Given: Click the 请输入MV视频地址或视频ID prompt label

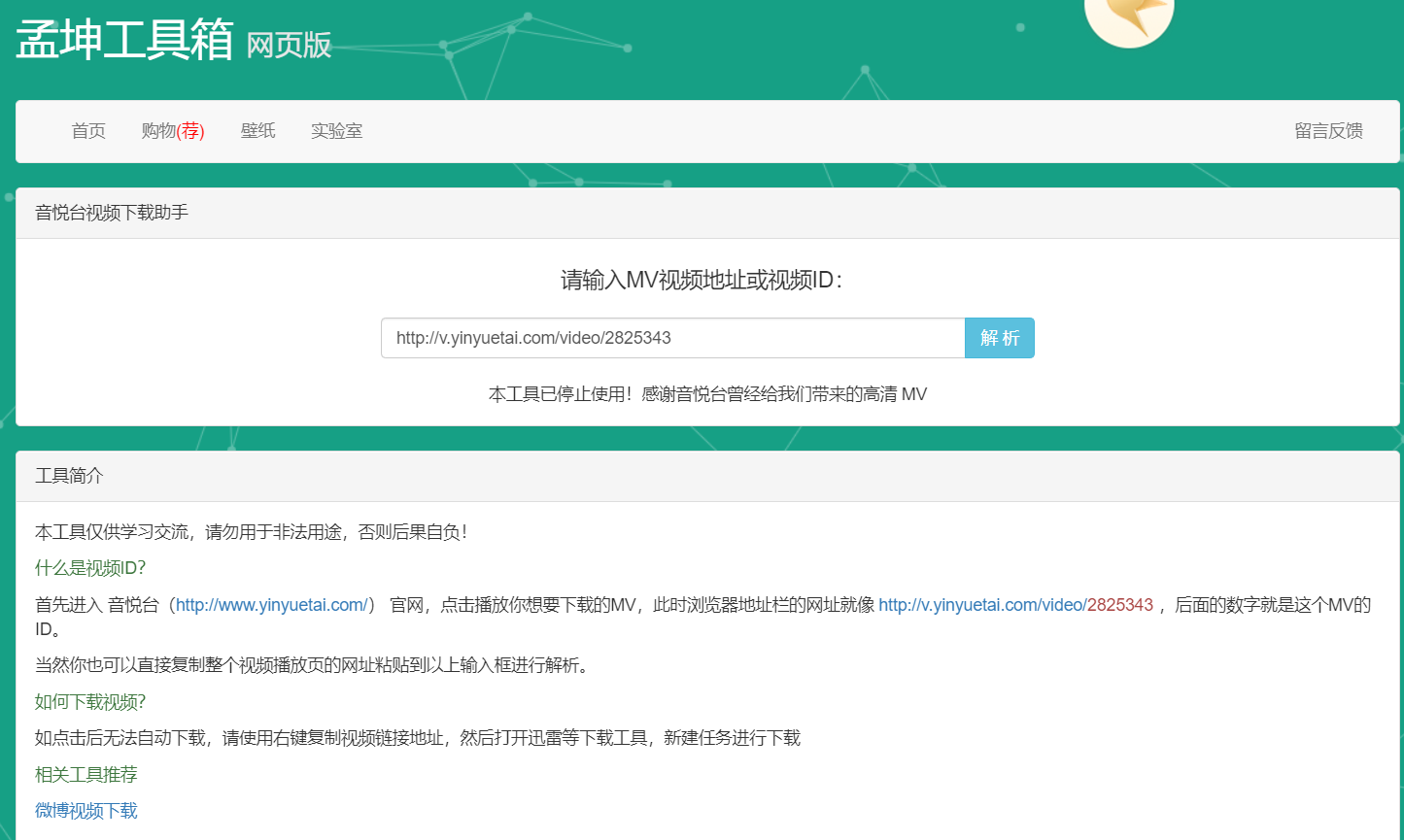Looking at the screenshot, I should (702, 281).
